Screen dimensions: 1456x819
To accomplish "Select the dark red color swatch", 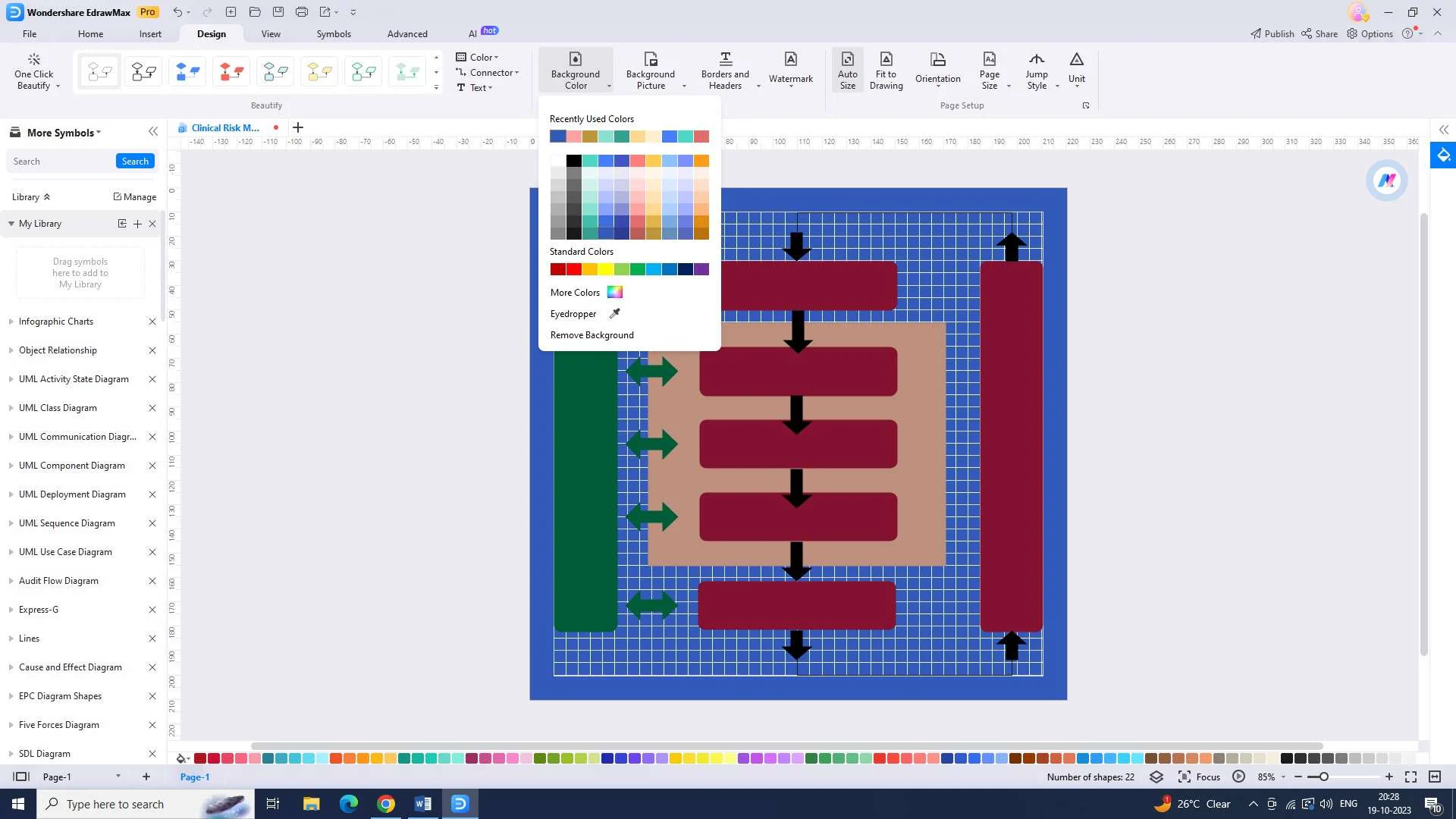I will (557, 269).
